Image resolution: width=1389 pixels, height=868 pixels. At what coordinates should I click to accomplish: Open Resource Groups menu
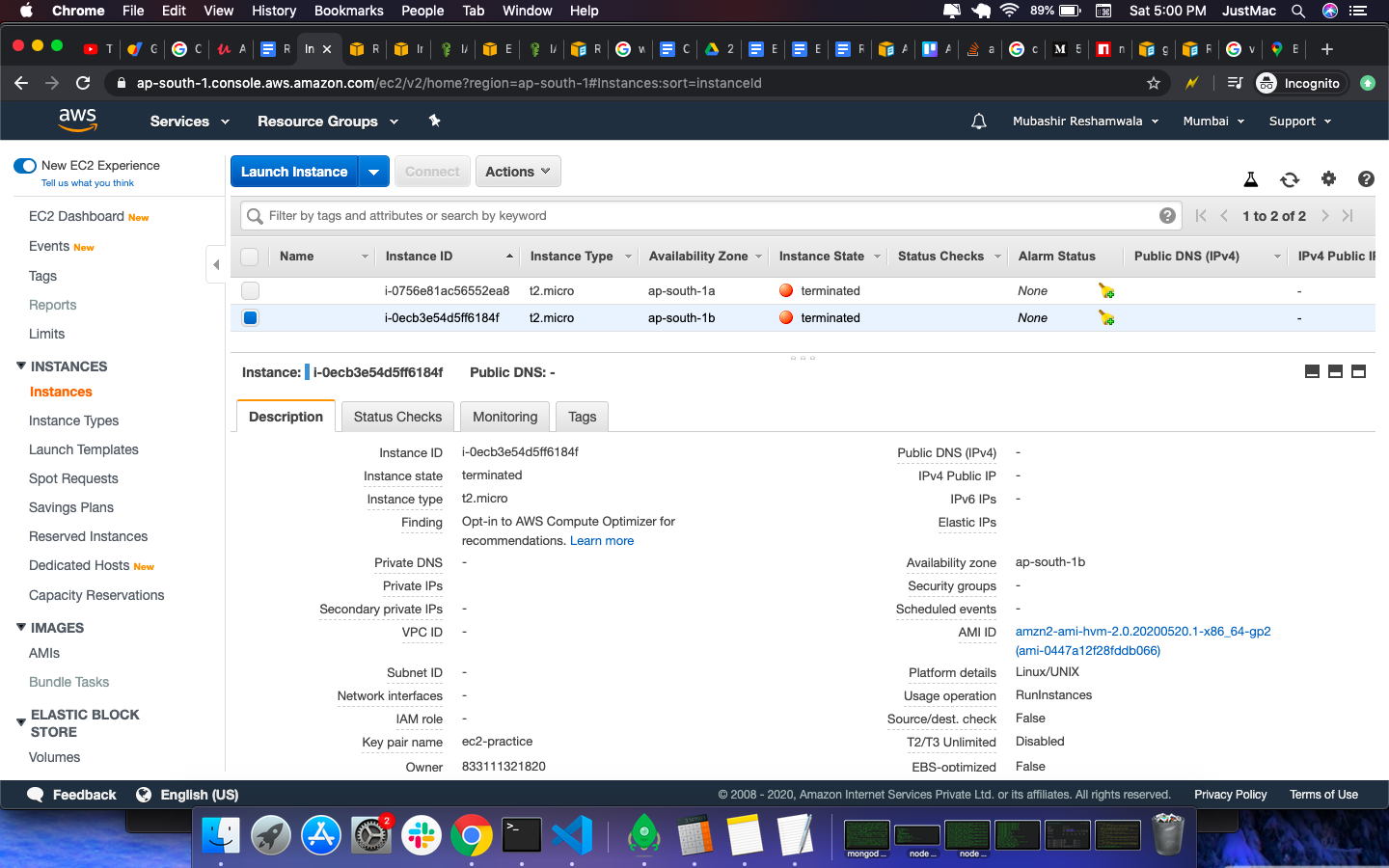(x=328, y=122)
